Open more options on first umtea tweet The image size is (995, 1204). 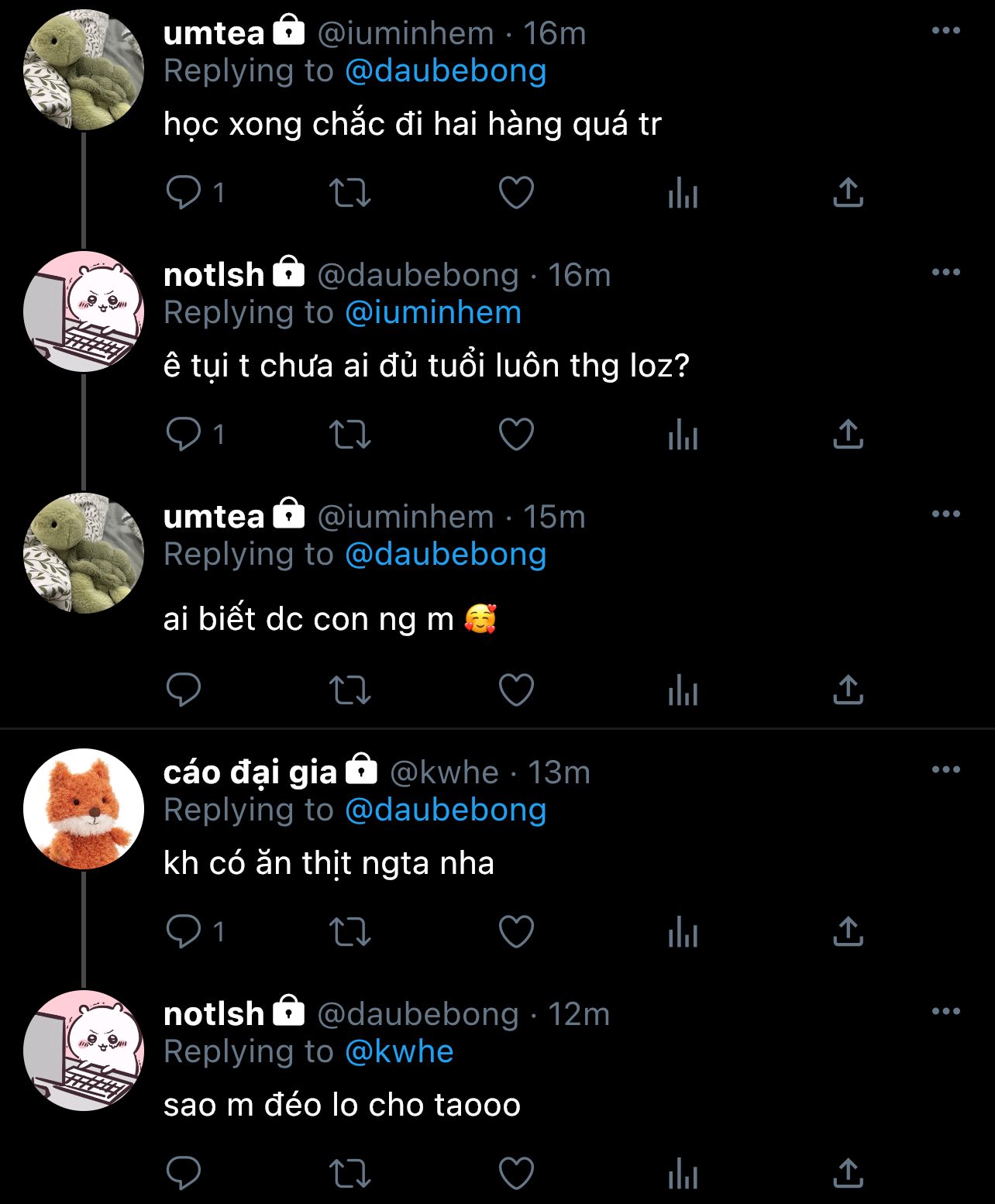[x=945, y=31]
